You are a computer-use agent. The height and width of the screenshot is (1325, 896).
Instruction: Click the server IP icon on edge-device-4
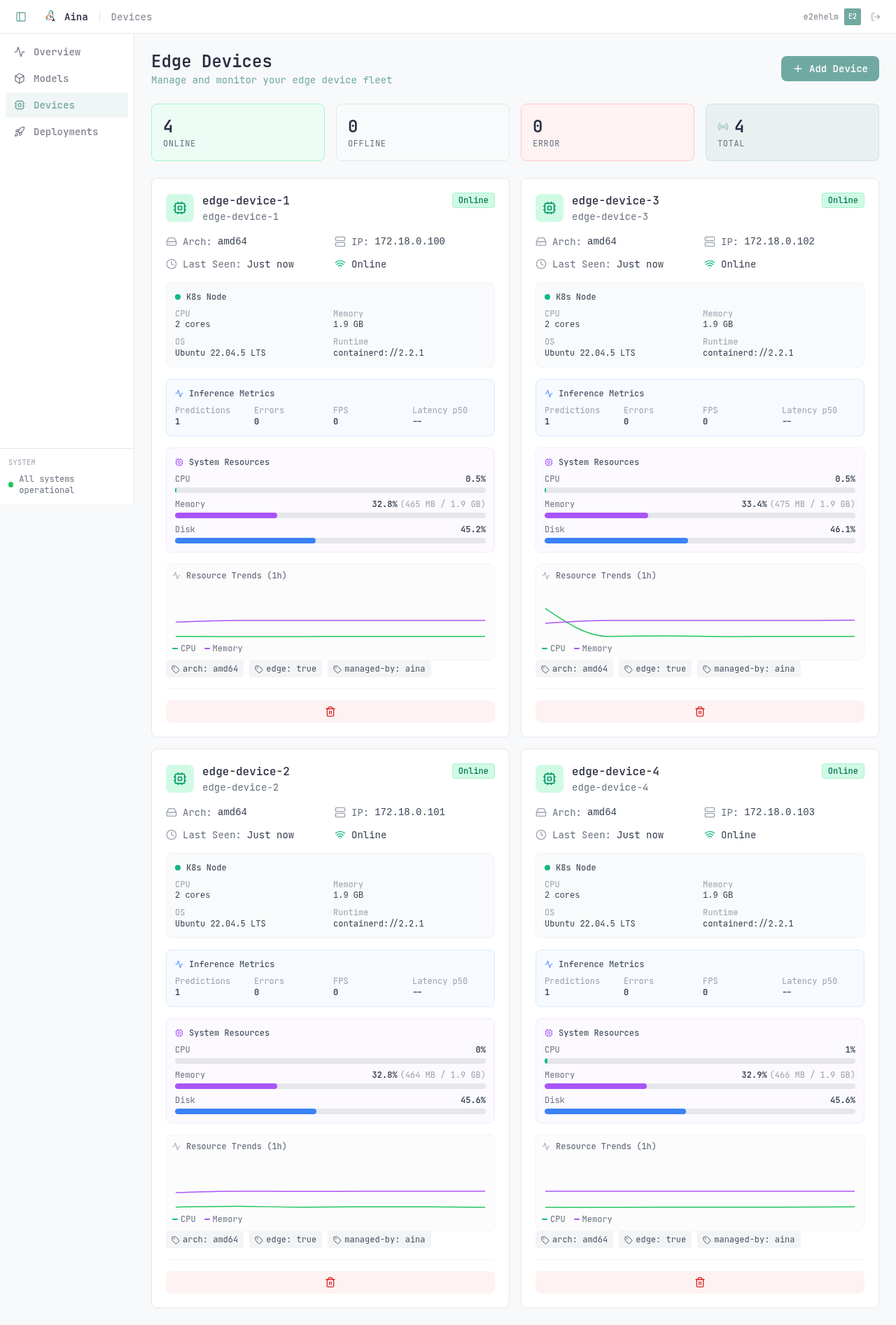point(710,812)
